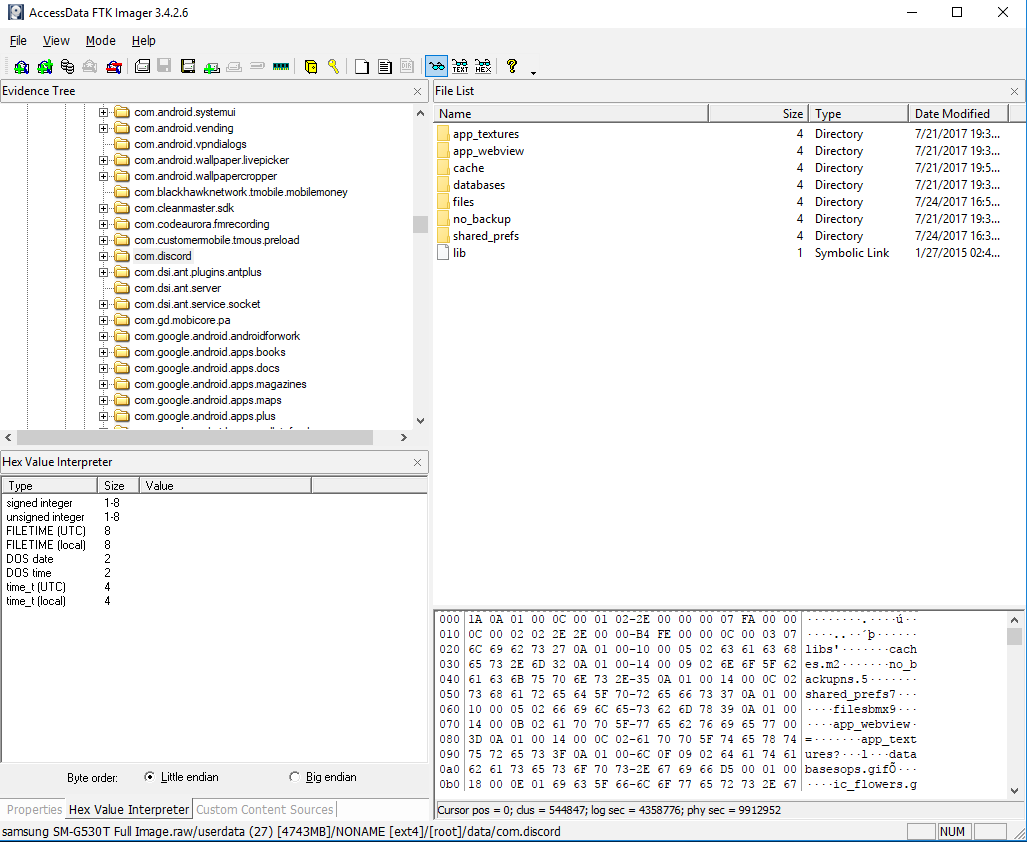Image resolution: width=1027 pixels, height=842 pixels.
Task: Switch to Custom Content Sources tab
Action: click(x=265, y=810)
